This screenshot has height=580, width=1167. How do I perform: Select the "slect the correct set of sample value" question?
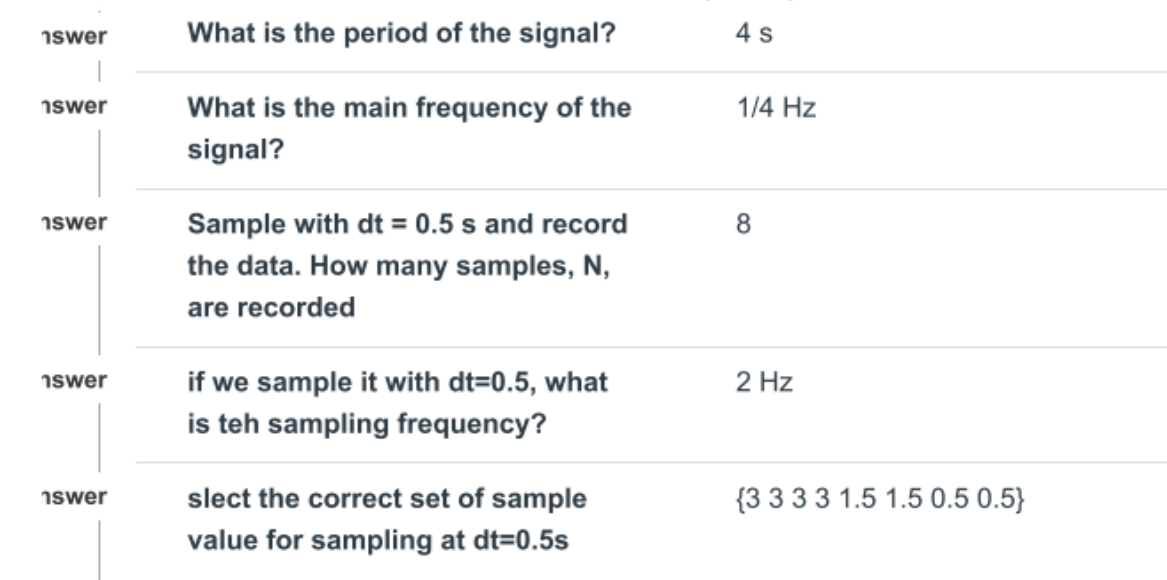pyautogui.click(x=386, y=519)
